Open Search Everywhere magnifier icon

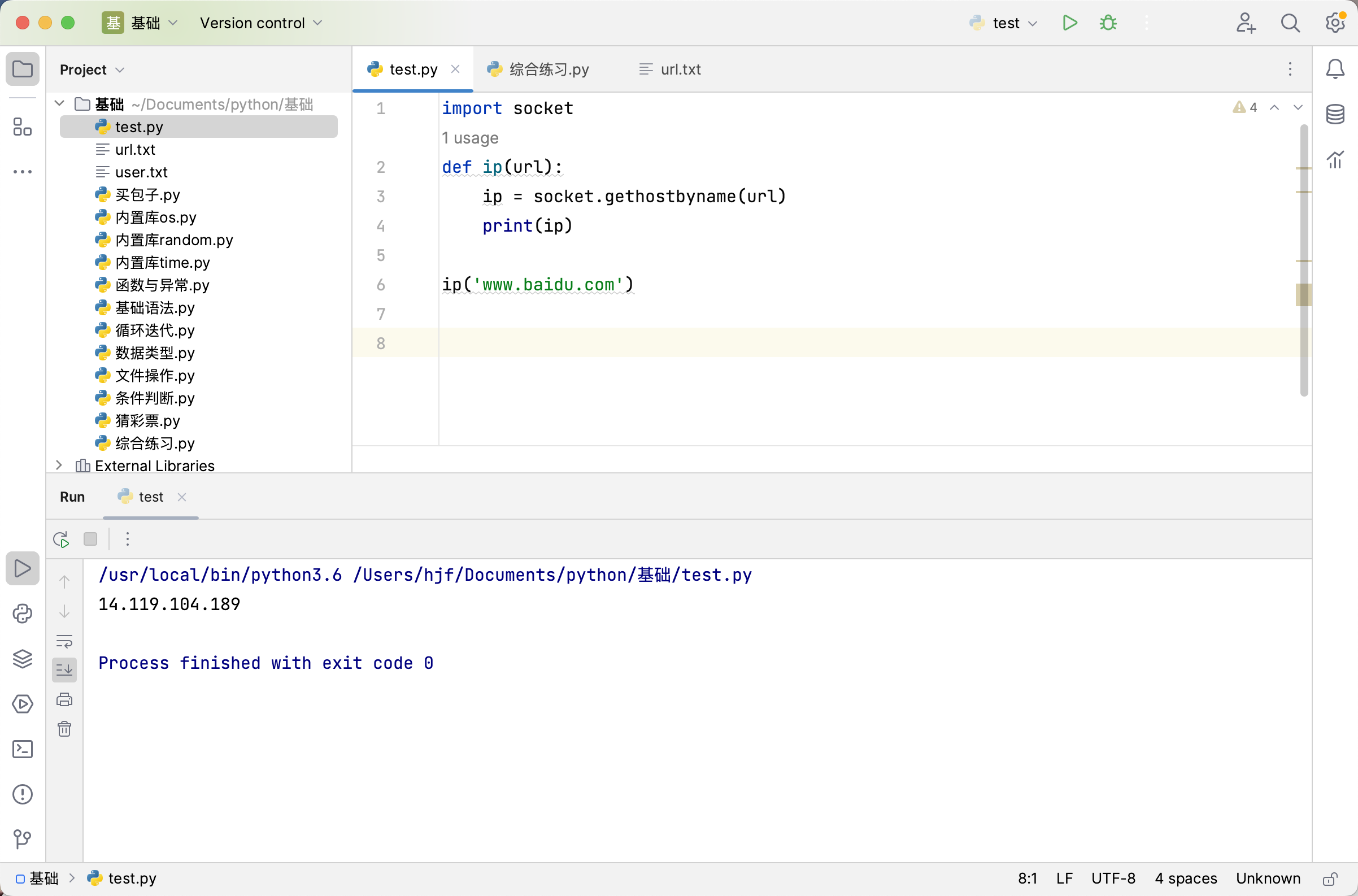[1290, 23]
